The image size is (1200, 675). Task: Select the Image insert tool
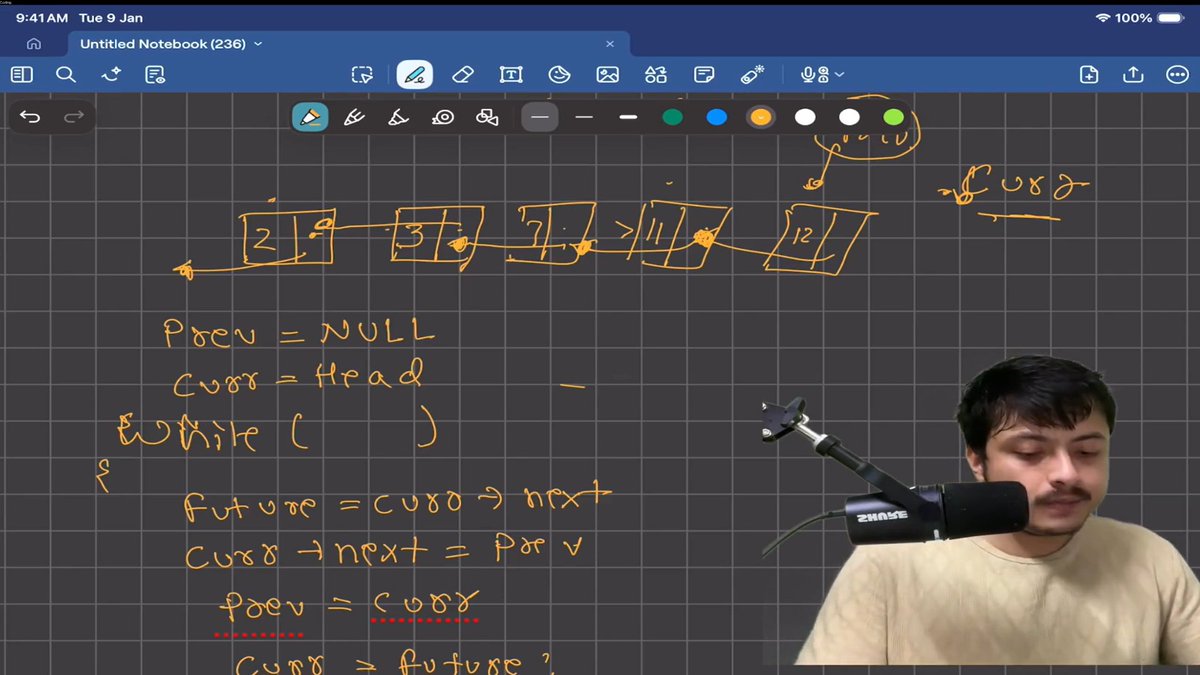click(607, 75)
